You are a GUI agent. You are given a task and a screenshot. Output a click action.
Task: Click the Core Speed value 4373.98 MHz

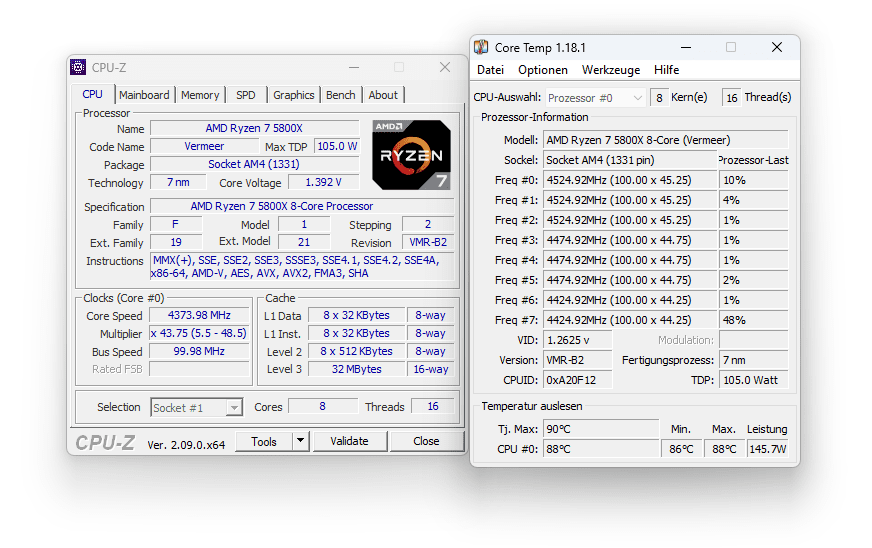199,315
